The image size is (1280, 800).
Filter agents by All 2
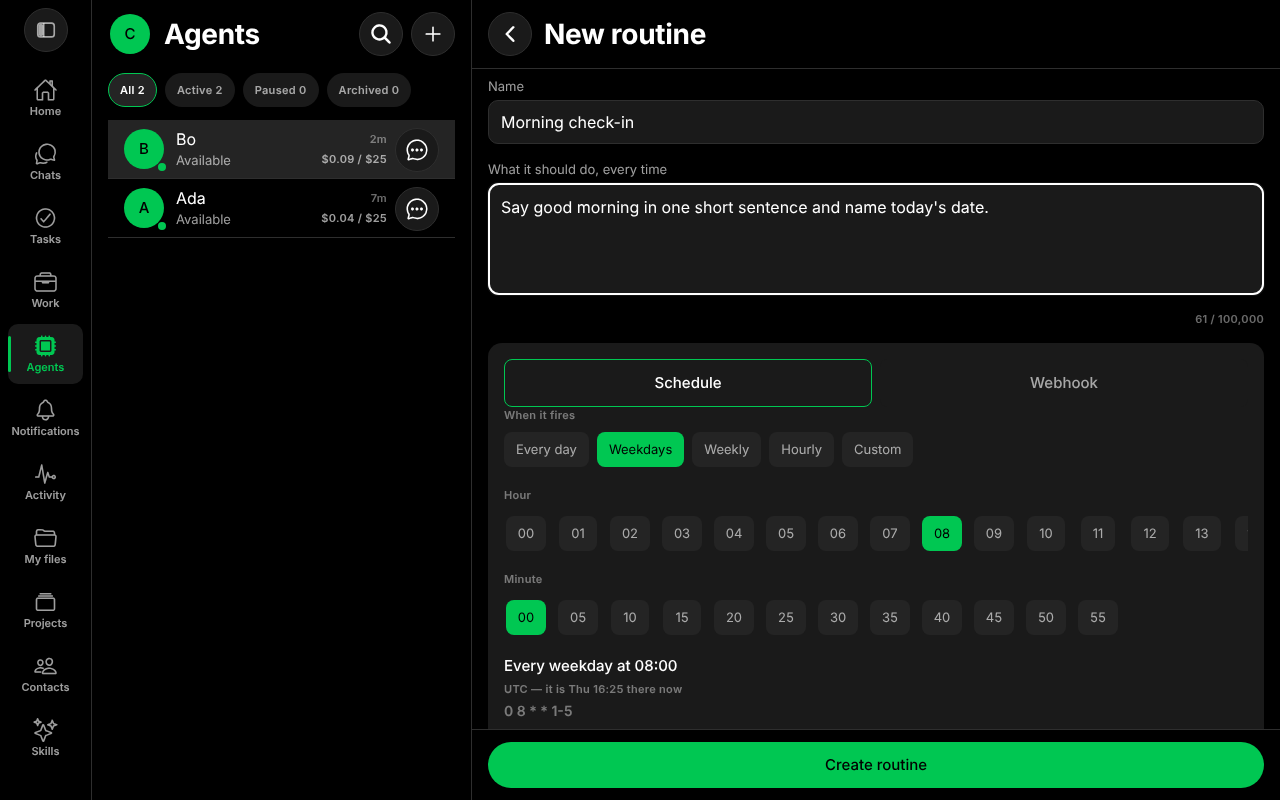[x=132, y=90]
